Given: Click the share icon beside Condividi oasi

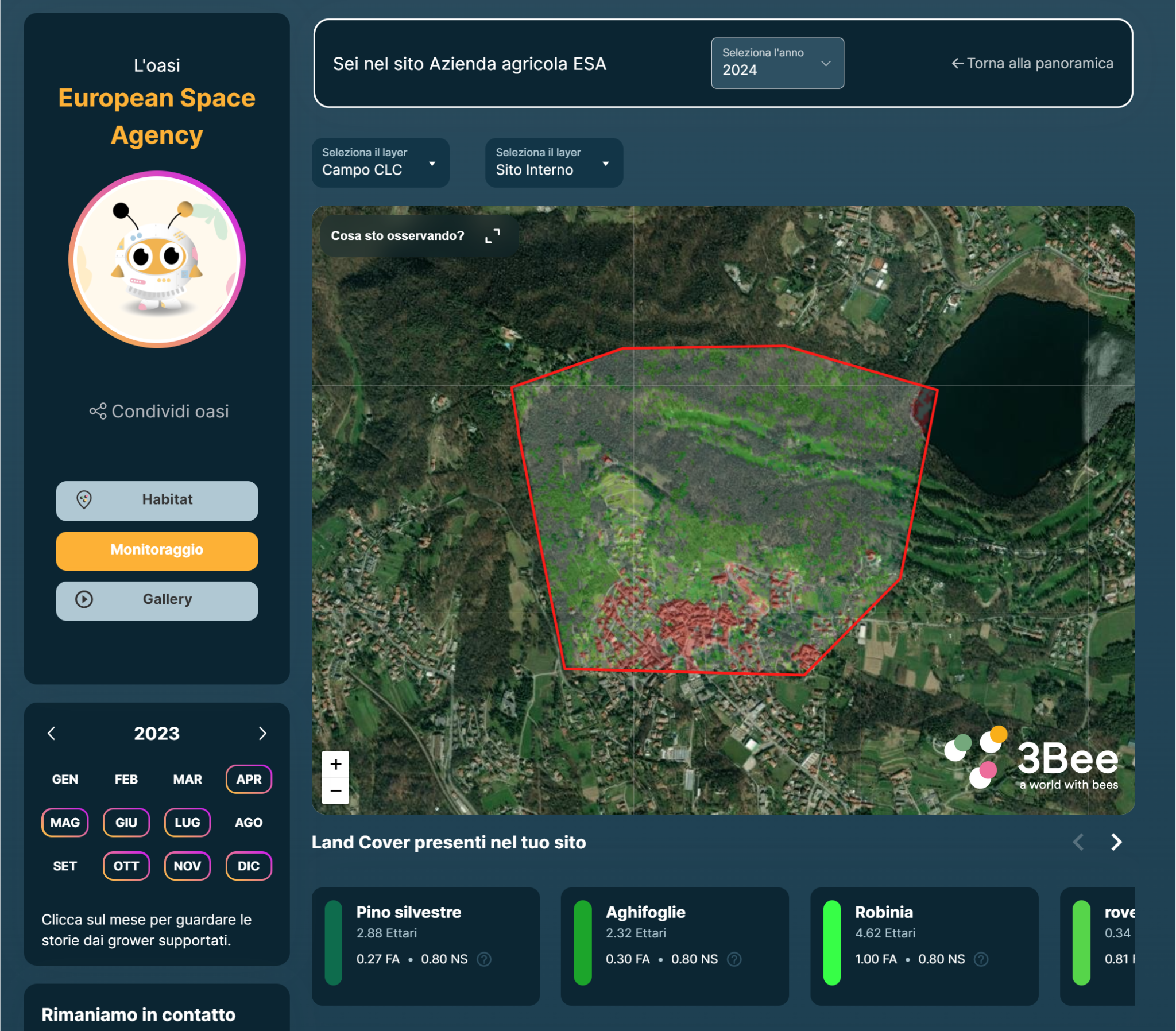Looking at the screenshot, I should tap(98, 412).
